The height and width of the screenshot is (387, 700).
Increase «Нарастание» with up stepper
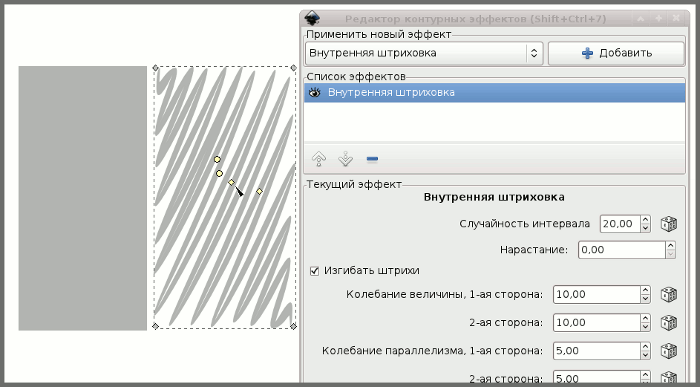click(671, 246)
